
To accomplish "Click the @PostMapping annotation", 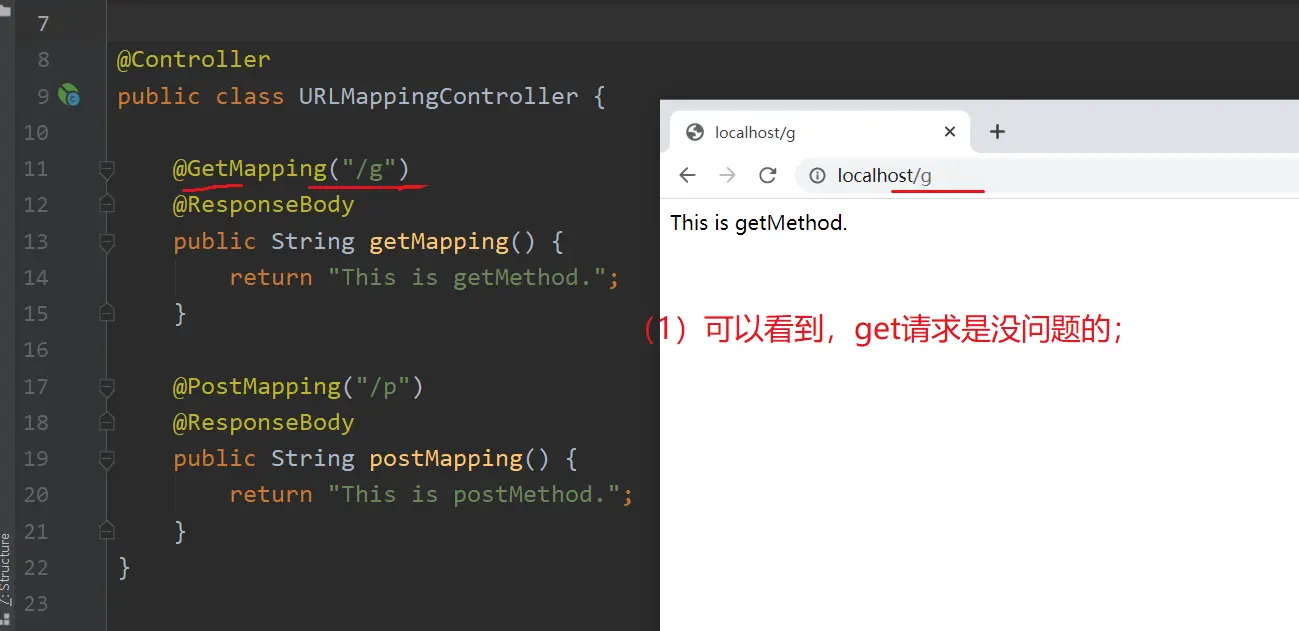I will click(x=257, y=387).
